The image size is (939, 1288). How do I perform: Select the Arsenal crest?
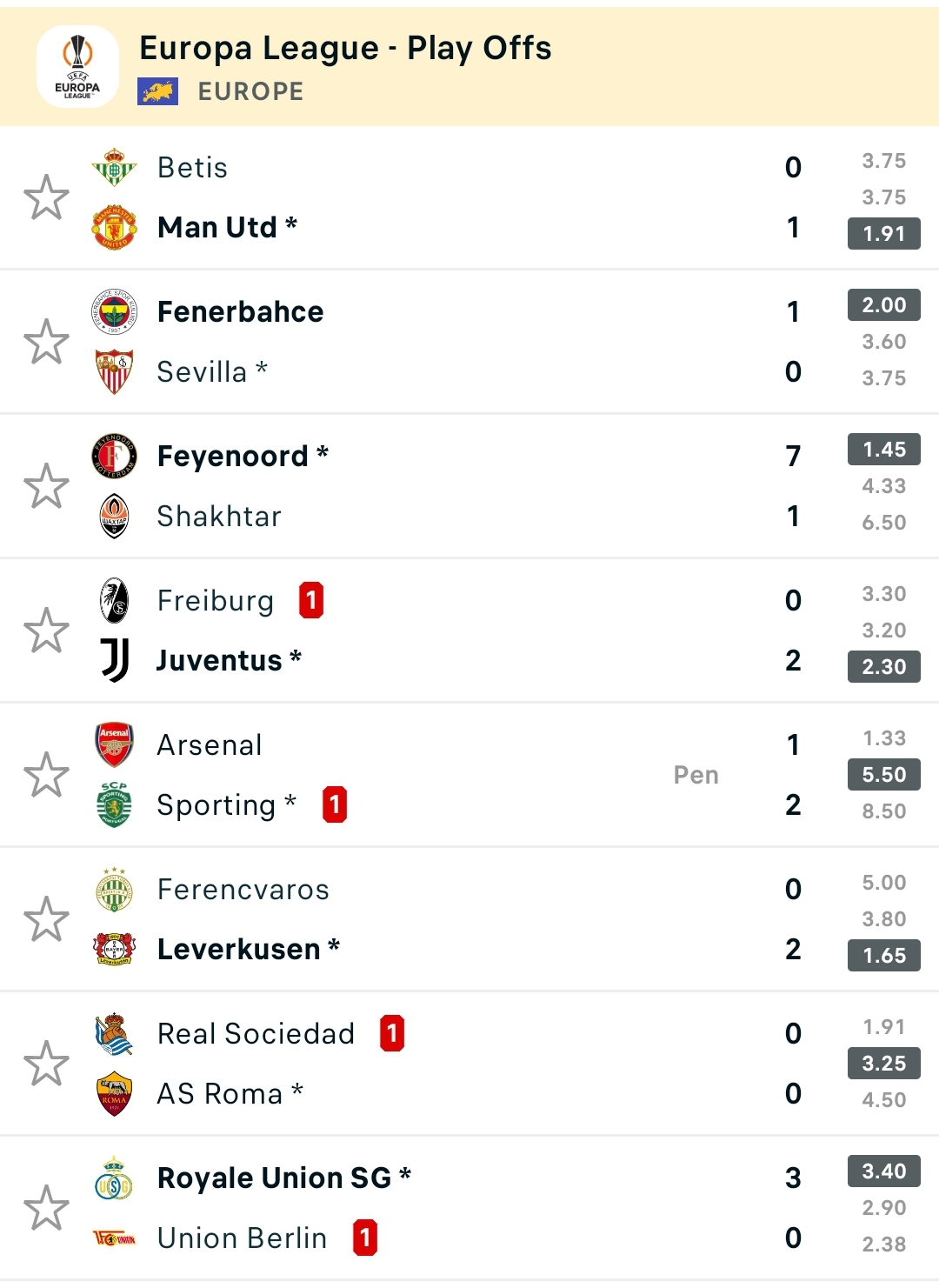[114, 744]
